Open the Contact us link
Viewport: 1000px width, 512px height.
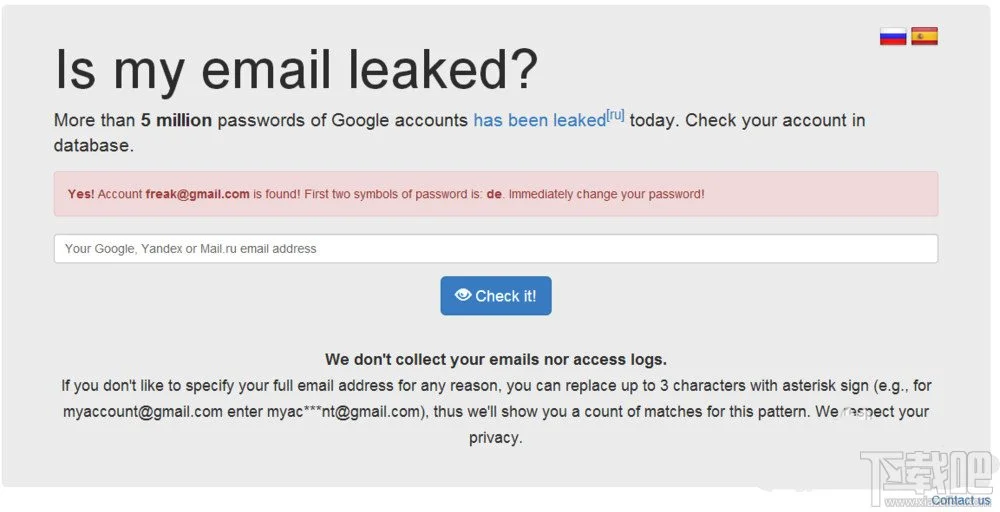pos(961,501)
